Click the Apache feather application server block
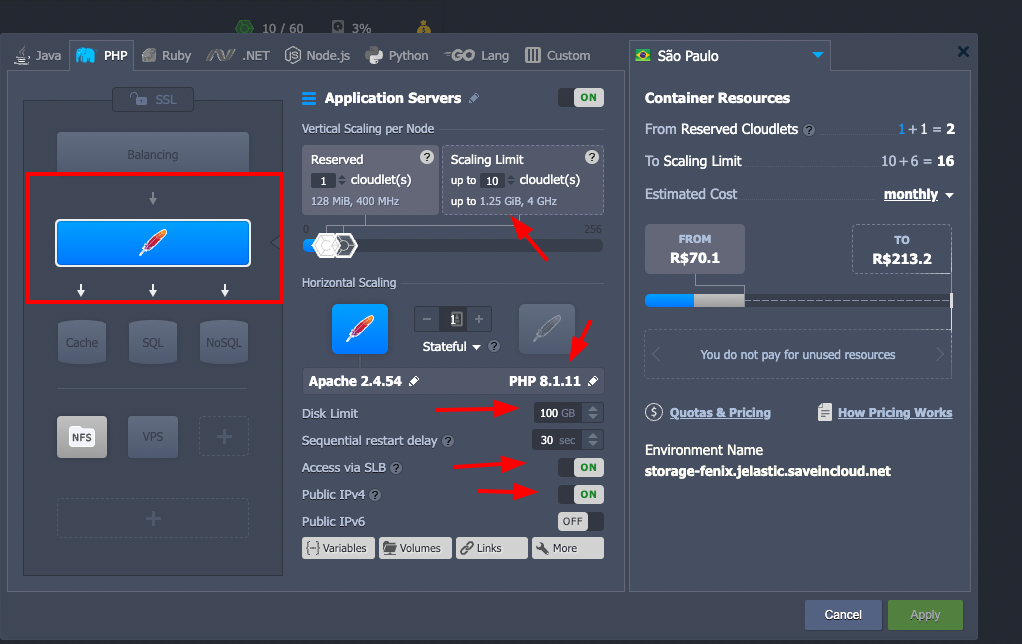Screen dimensions: 1022x644 pos(153,244)
